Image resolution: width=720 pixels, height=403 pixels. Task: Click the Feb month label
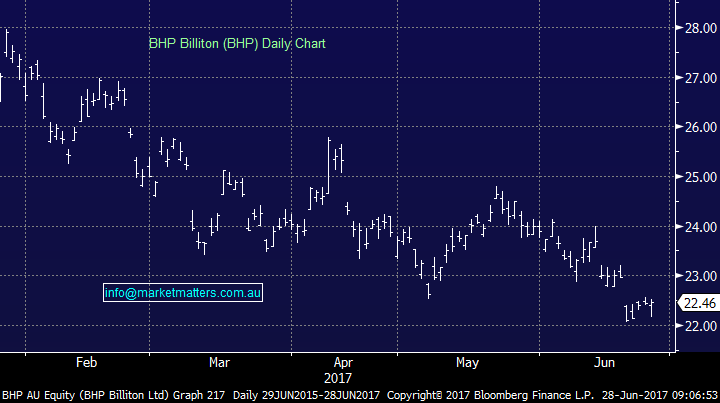[x=86, y=363]
